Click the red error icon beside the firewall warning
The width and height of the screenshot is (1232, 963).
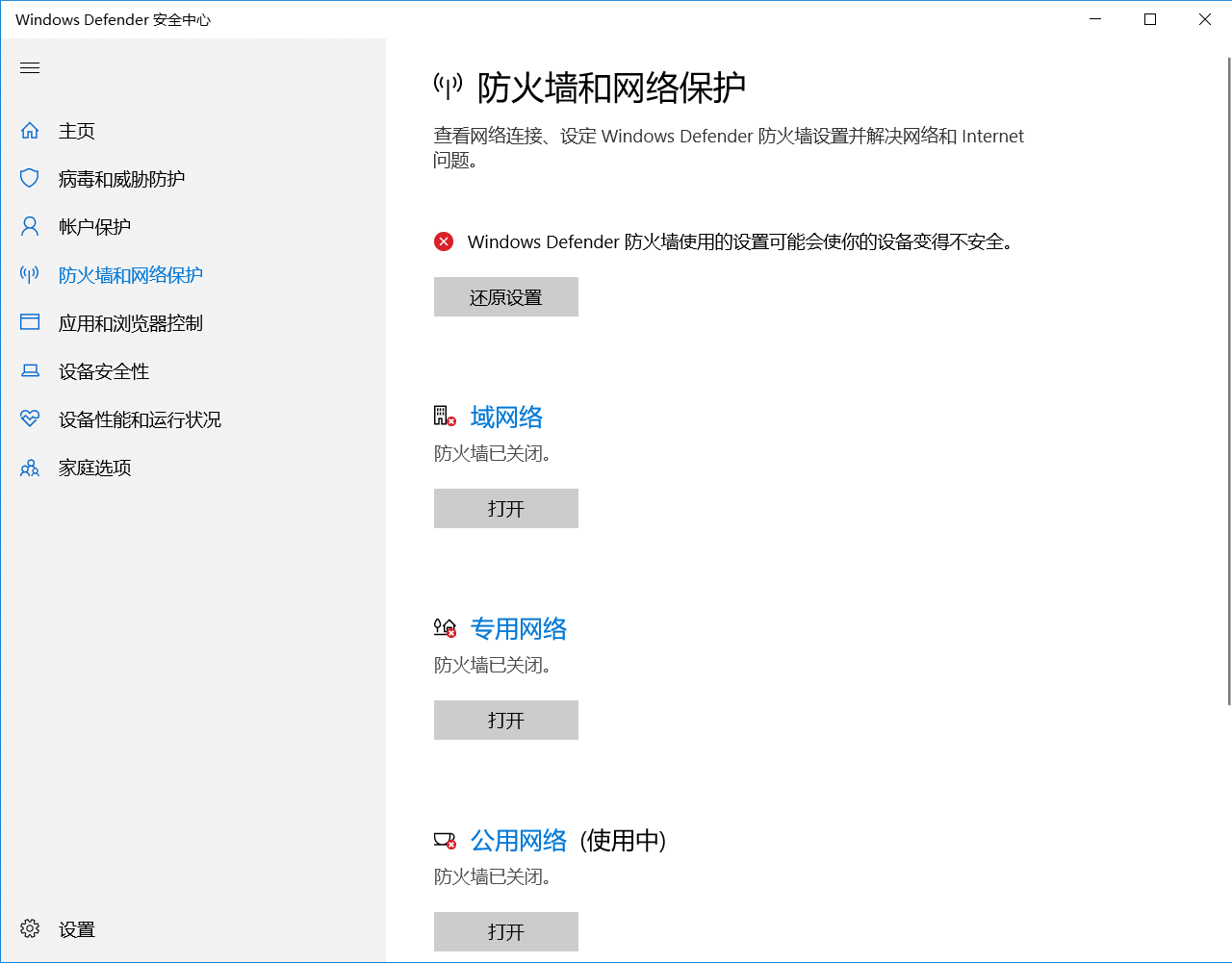point(444,241)
